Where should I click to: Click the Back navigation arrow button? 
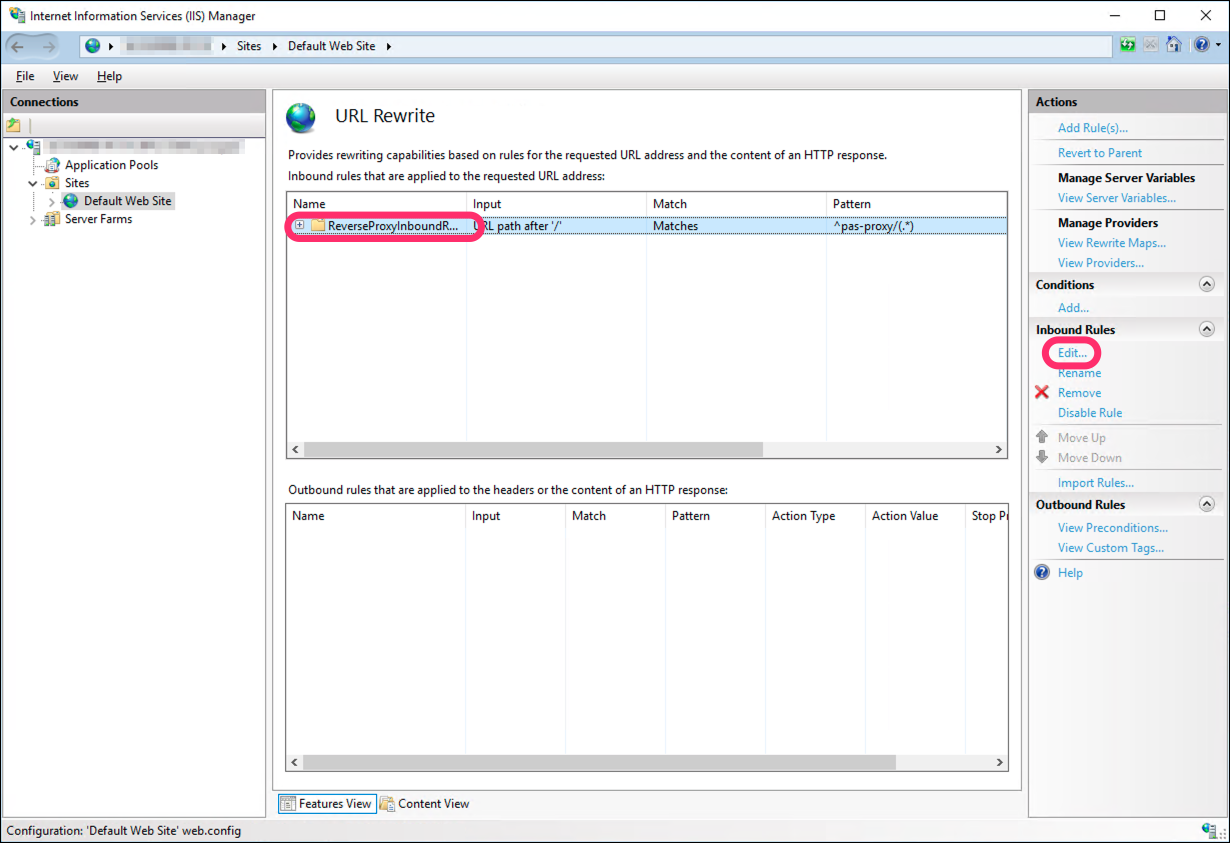(x=18, y=46)
